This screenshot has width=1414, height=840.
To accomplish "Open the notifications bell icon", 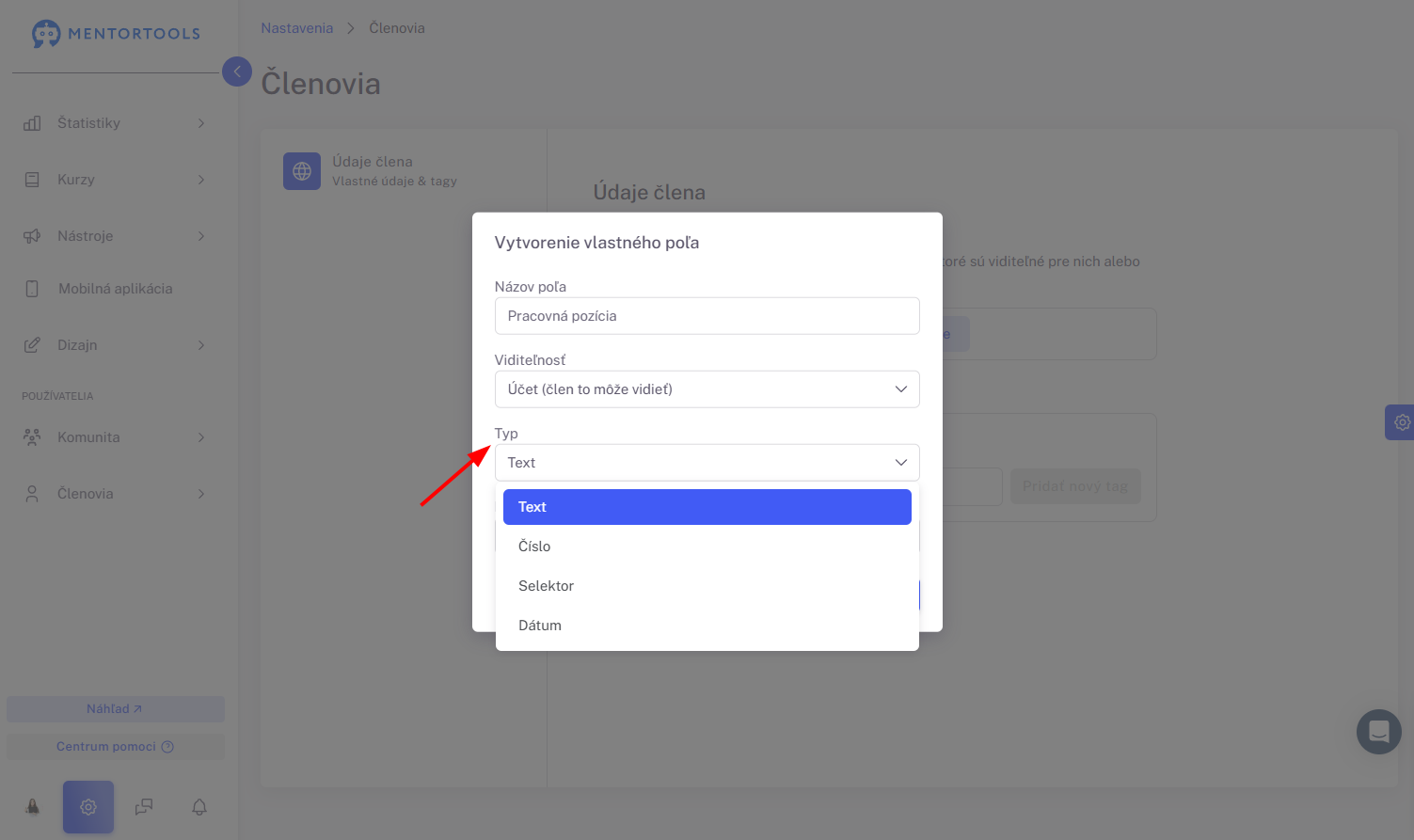I will click(199, 807).
